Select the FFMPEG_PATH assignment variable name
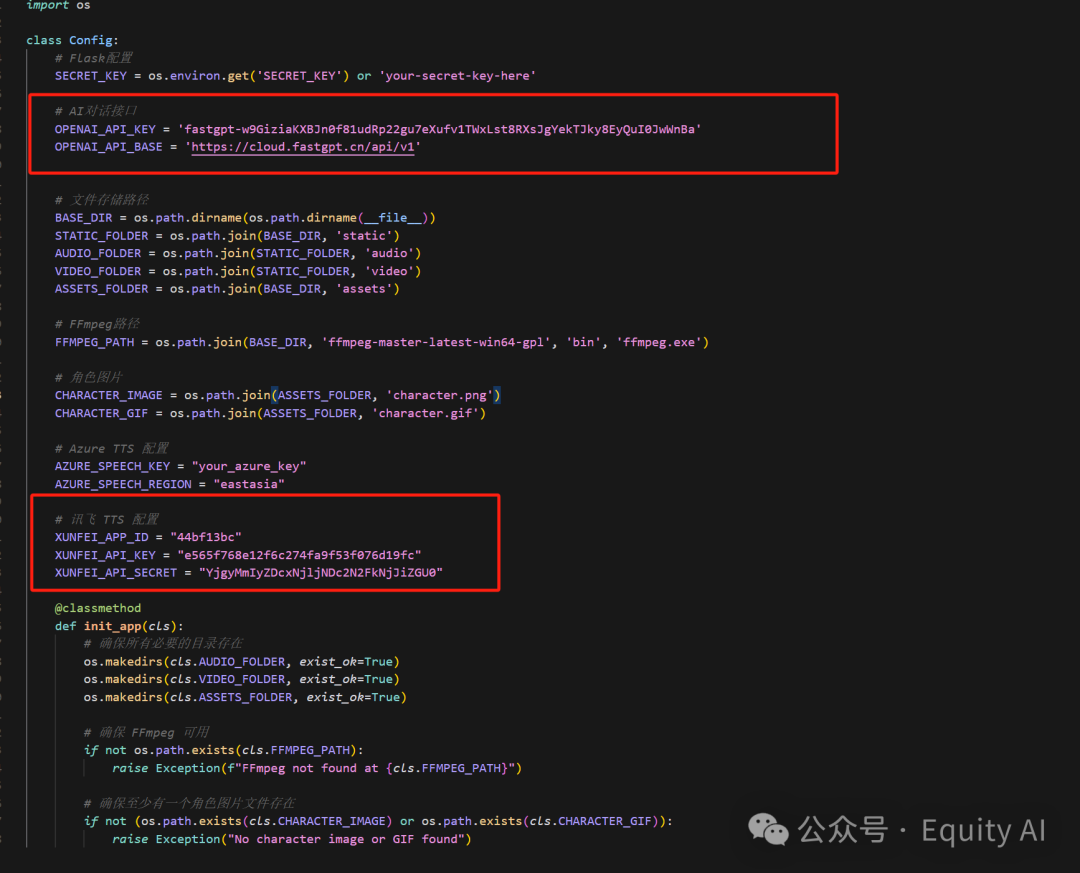Screen dimensions: 1080x873 (94, 342)
